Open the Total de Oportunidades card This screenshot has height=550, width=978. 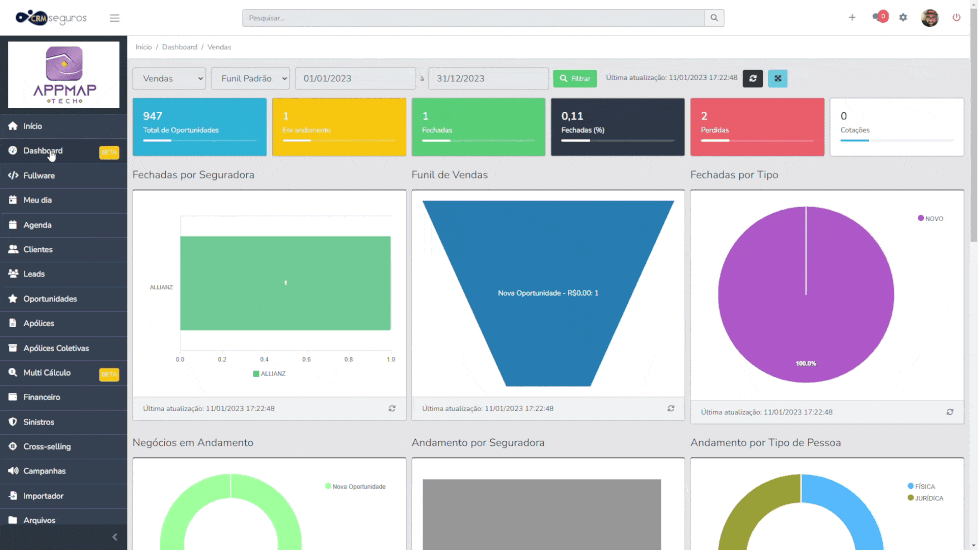[200, 127]
